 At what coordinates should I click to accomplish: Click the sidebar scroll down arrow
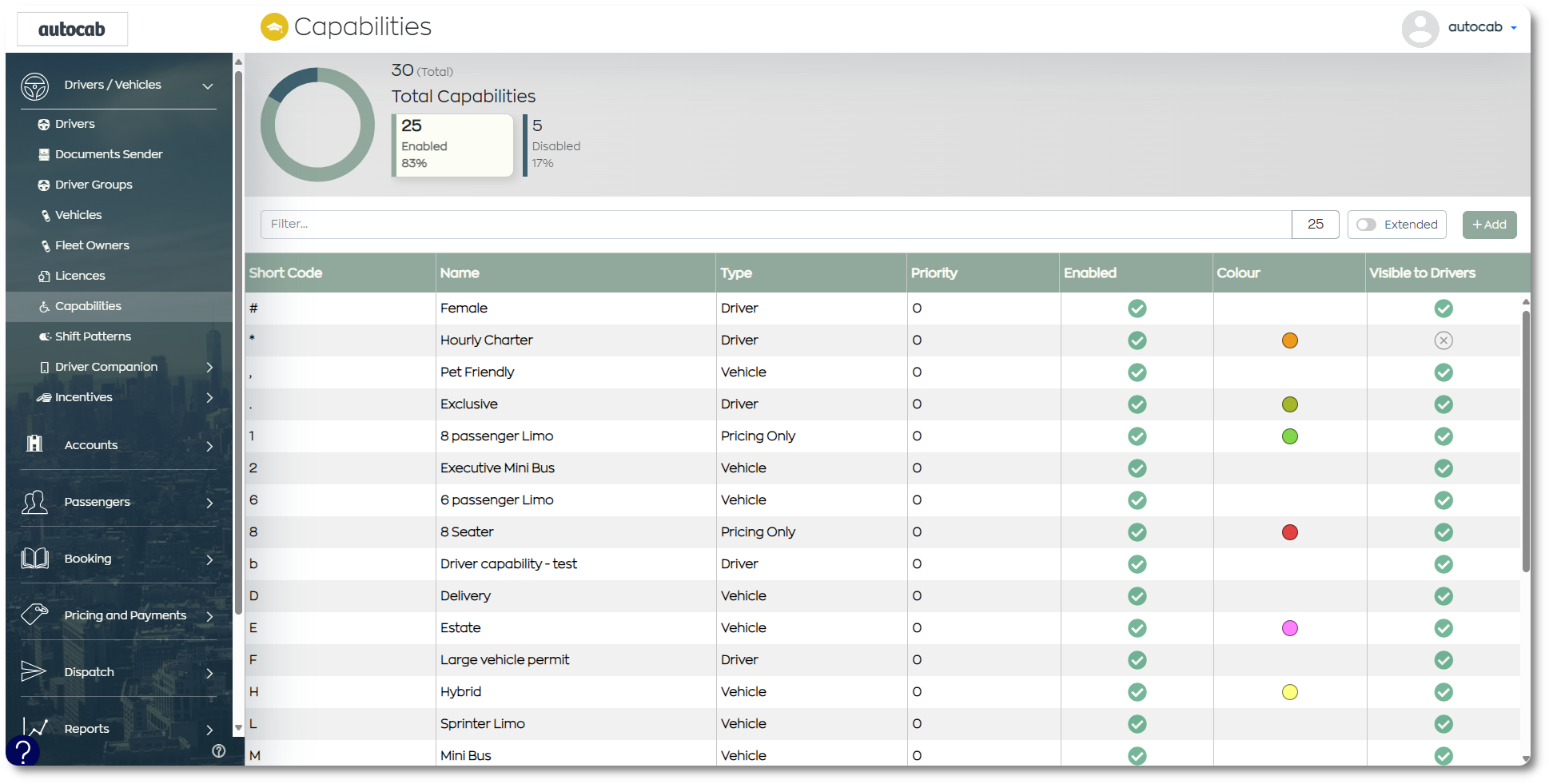[x=238, y=728]
